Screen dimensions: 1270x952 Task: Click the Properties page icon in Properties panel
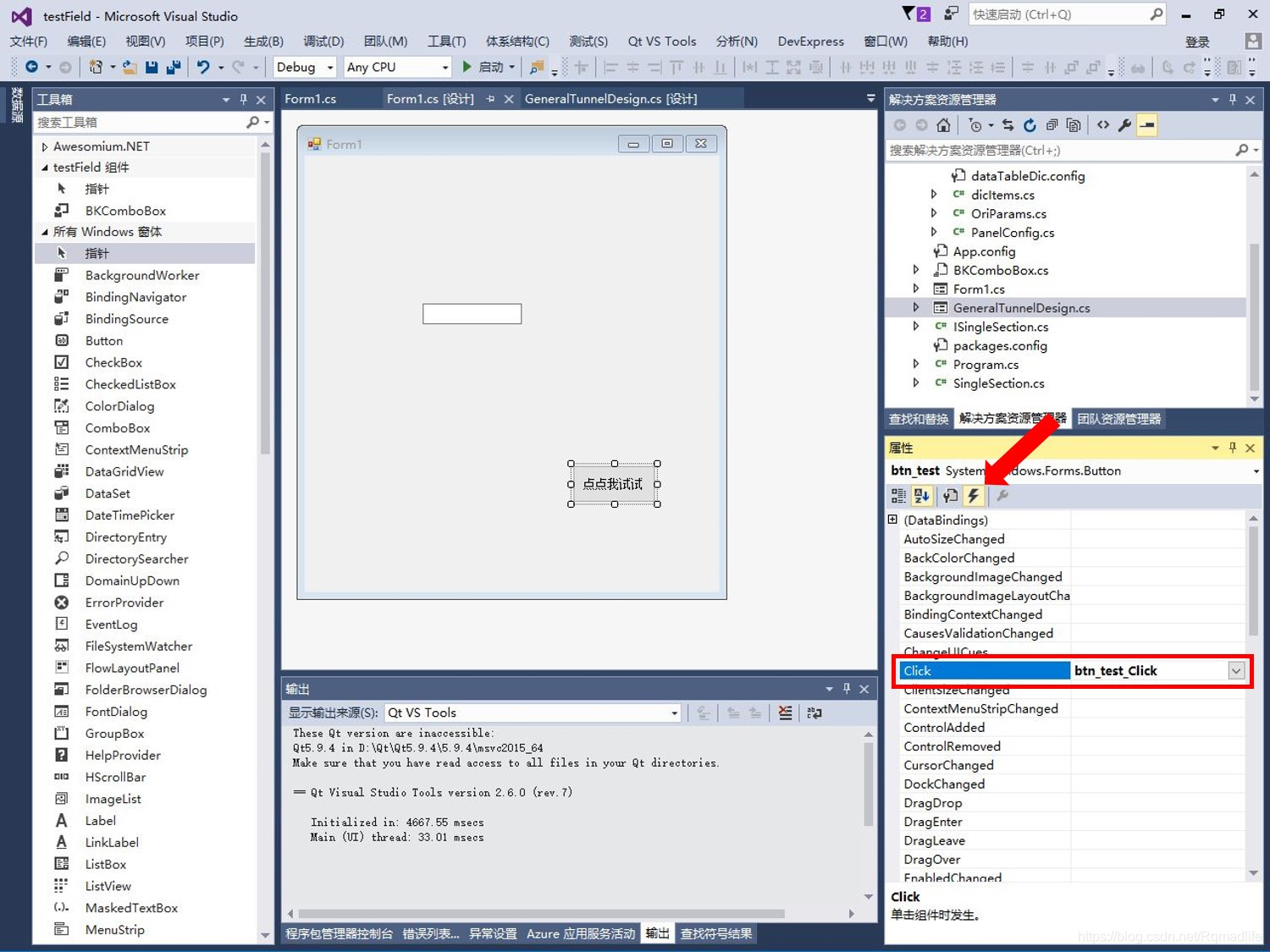click(951, 496)
